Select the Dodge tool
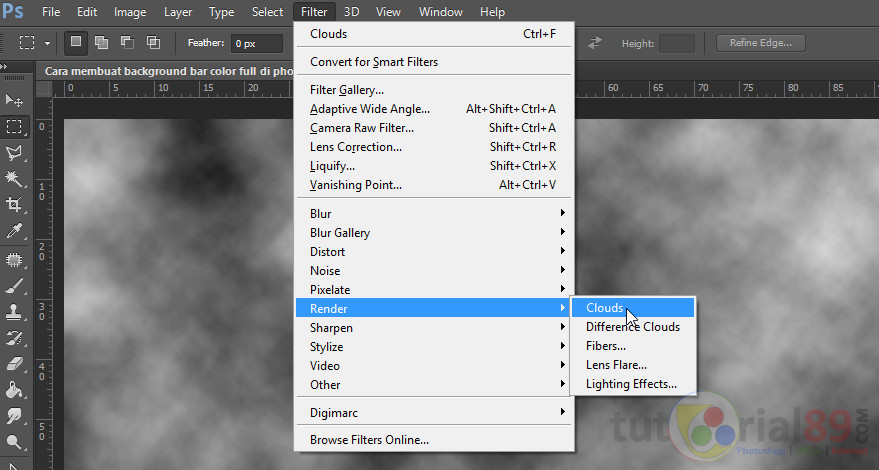Viewport: 879px width, 470px height. [x=14, y=442]
